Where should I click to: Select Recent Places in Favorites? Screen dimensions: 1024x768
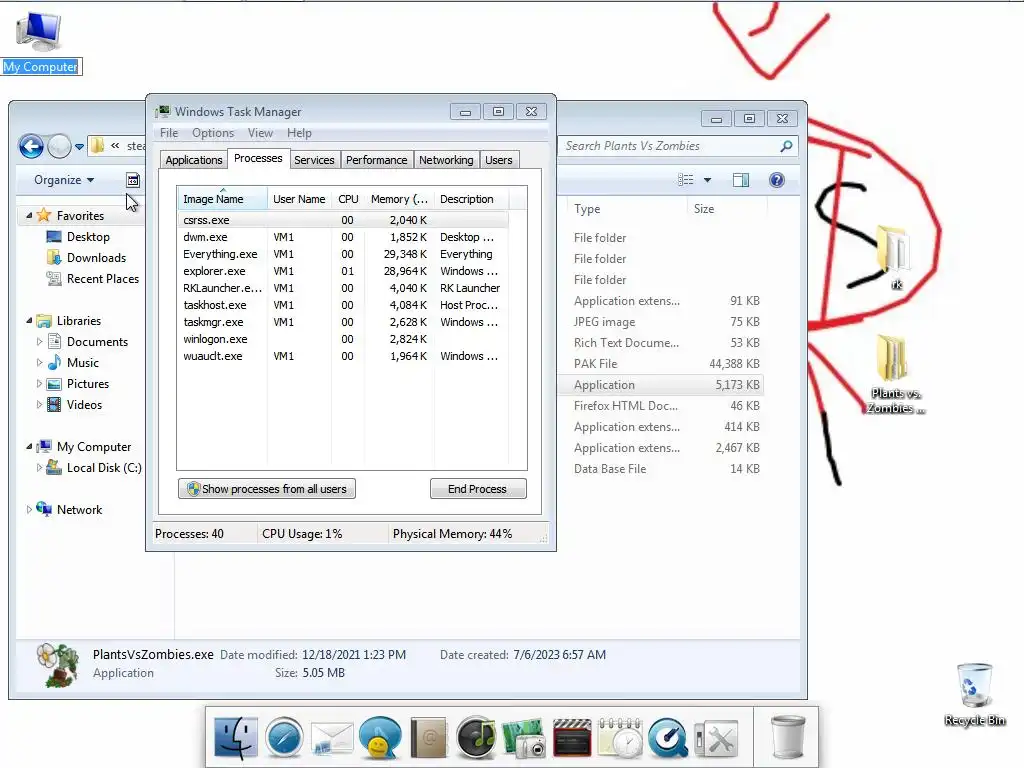click(93, 278)
